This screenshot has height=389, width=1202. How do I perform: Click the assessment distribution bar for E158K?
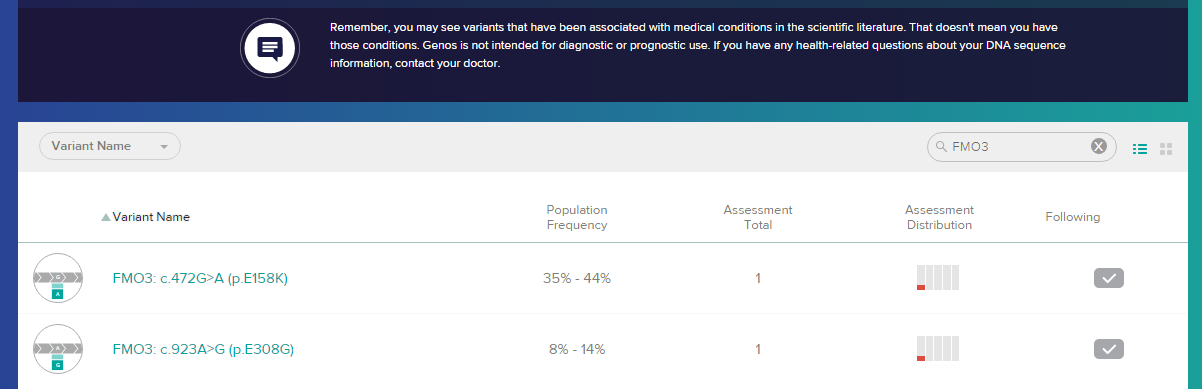tap(938, 278)
